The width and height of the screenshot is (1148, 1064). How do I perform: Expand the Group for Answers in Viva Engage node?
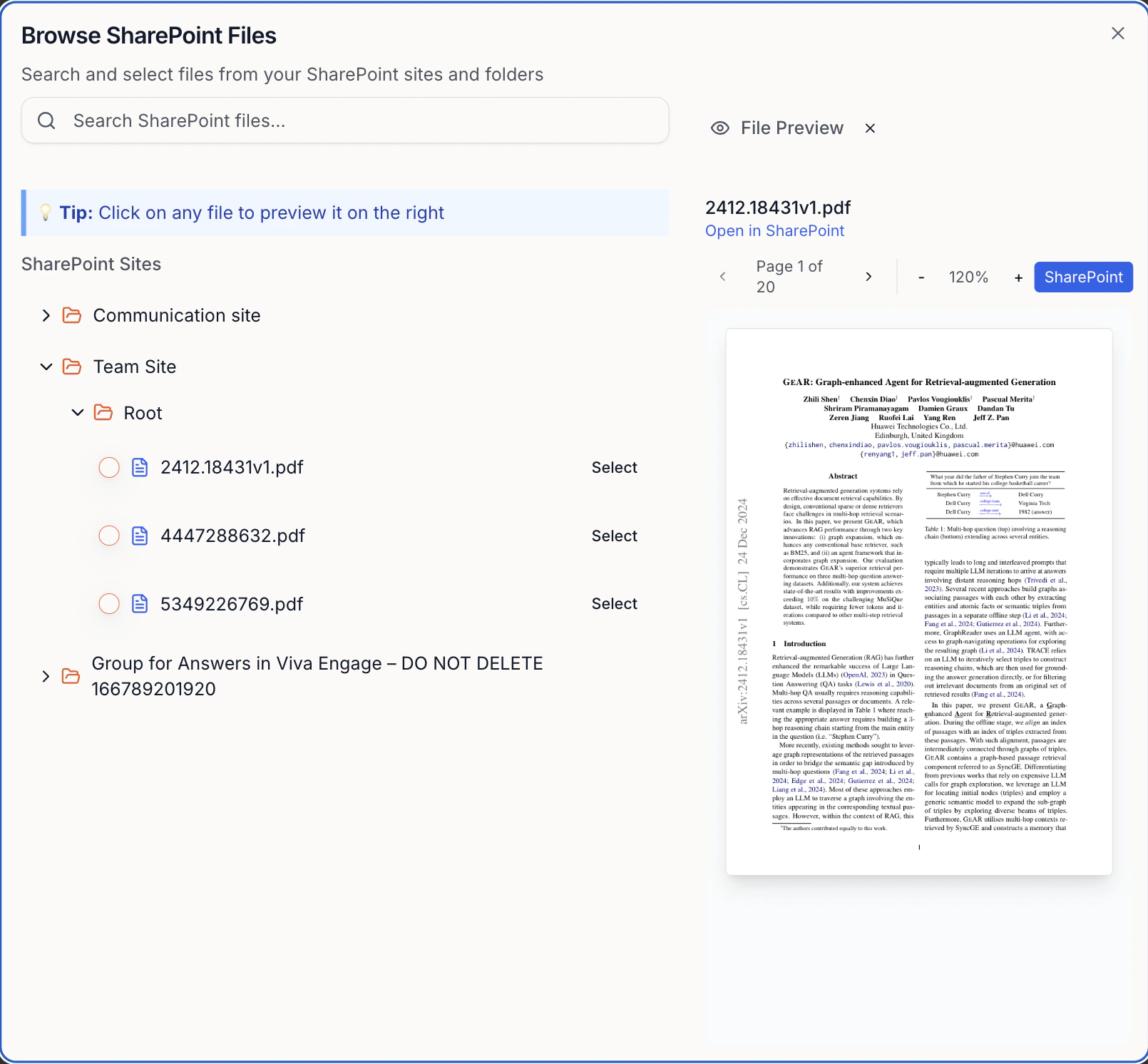(46, 676)
